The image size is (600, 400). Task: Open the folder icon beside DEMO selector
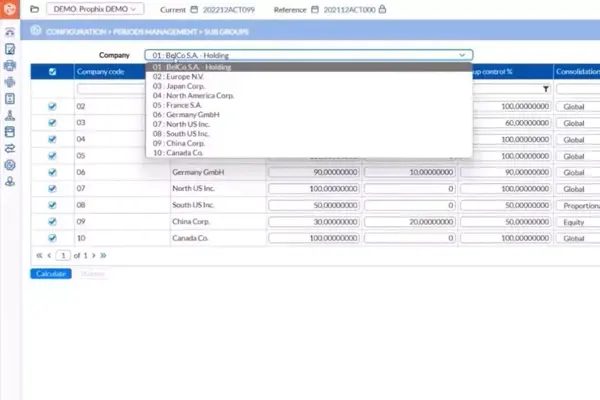click(x=34, y=9)
